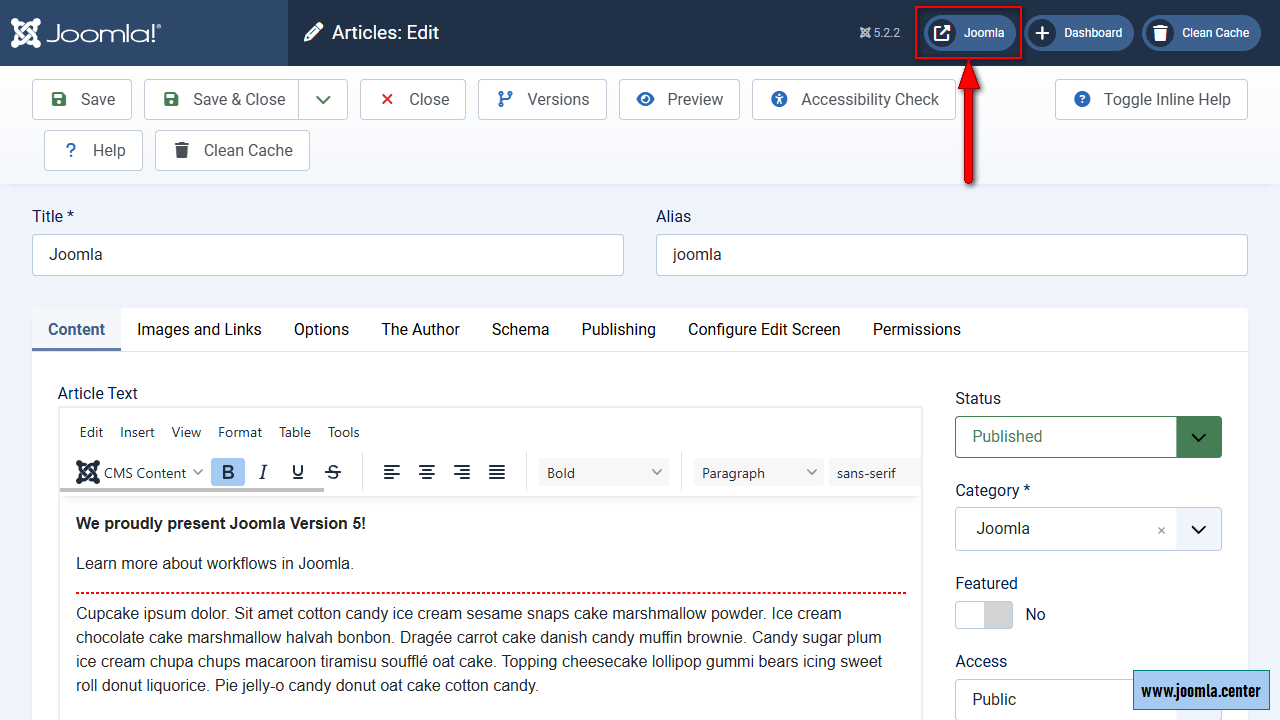Toggle Italic formatting in editor
1280x720 pixels.
point(263,472)
